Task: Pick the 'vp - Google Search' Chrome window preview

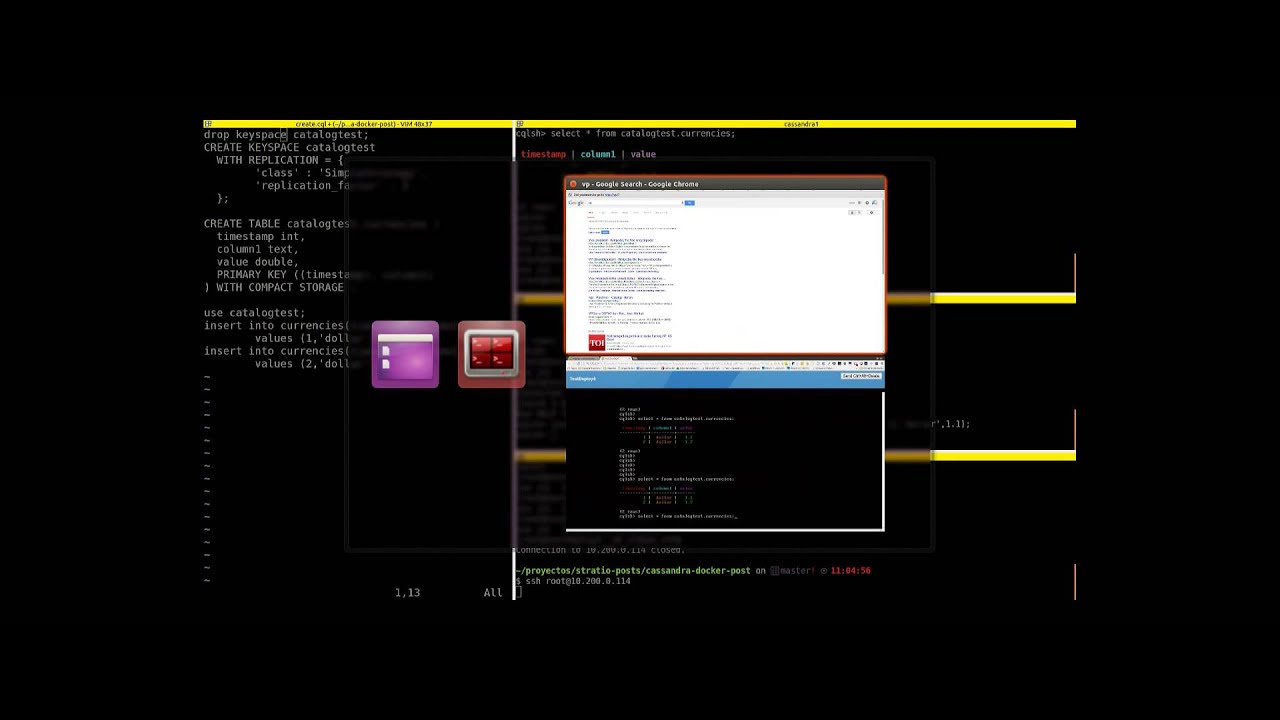Action: point(725,265)
